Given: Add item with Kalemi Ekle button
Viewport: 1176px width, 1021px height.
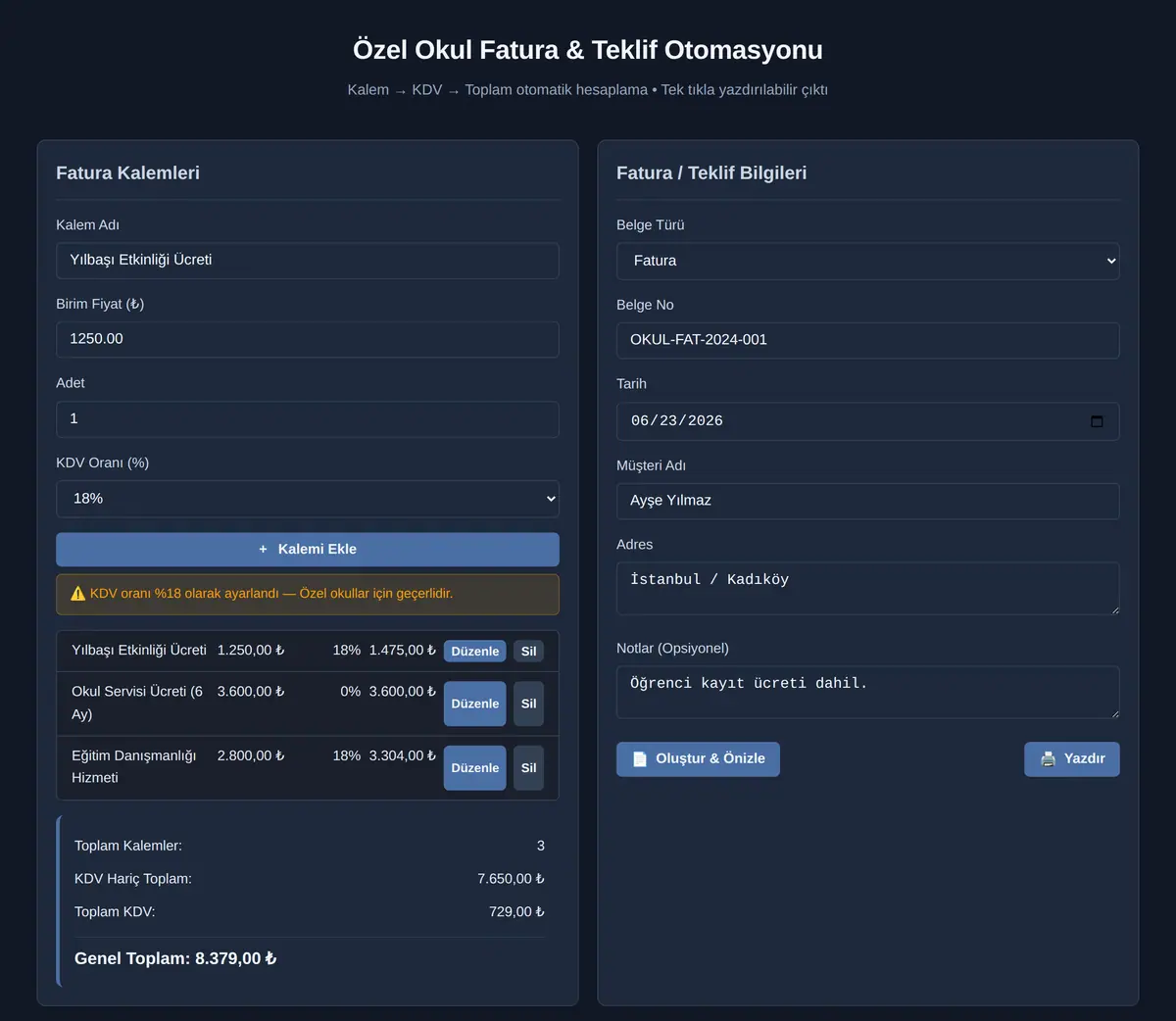Looking at the screenshot, I should pyautogui.click(x=308, y=550).
